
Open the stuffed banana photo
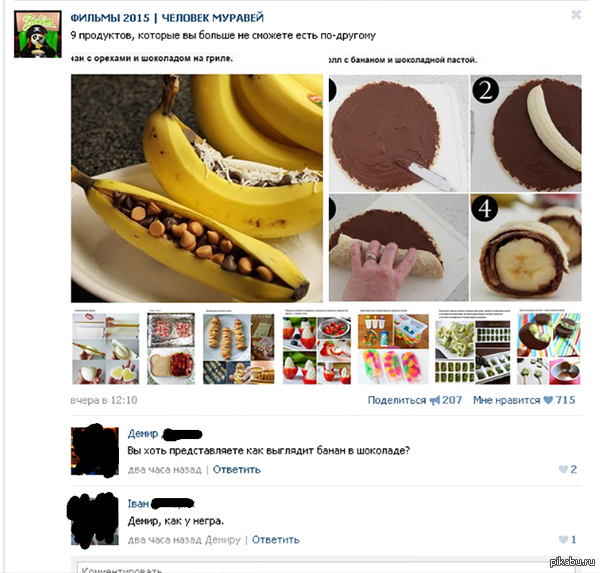pyautogui.click(x=197, y=188)
